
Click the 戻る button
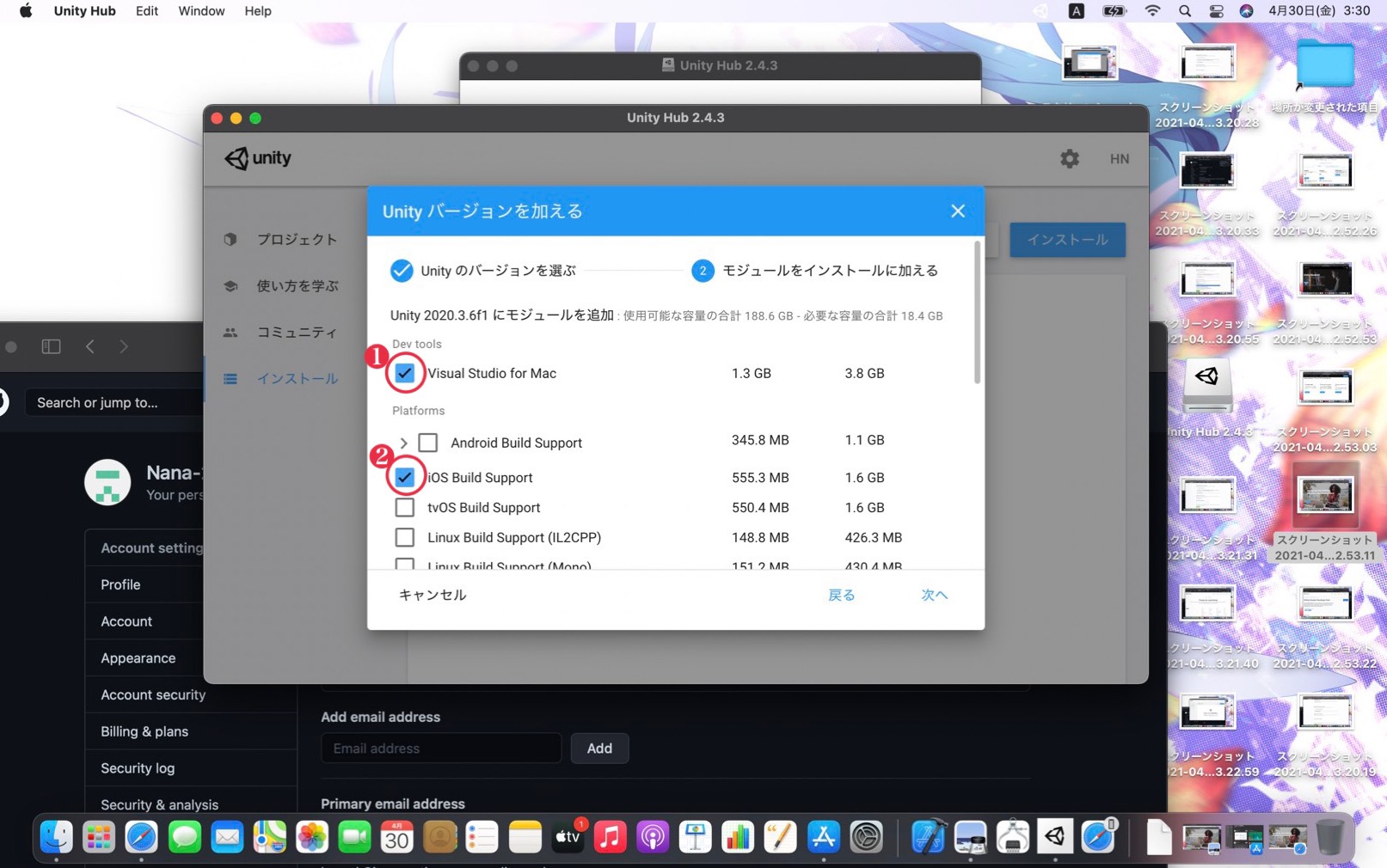(841, 595)
